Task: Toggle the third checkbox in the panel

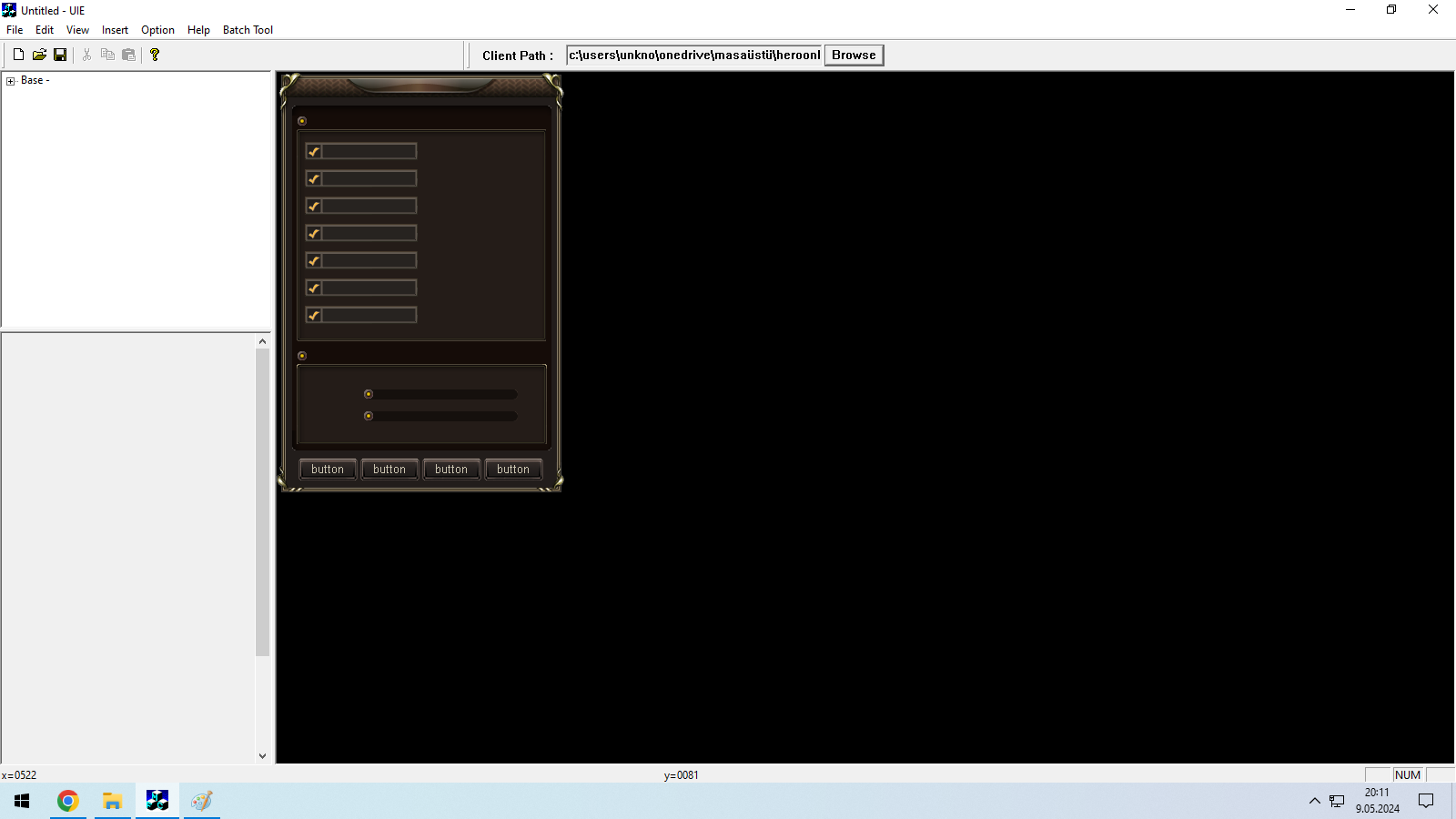Action: click(x=314, y=206)
